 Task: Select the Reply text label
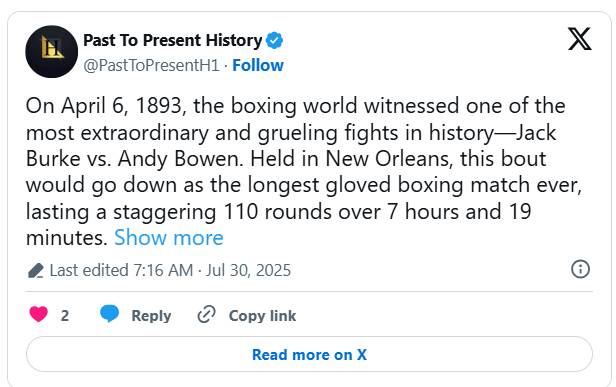click(x=151, y=316)
